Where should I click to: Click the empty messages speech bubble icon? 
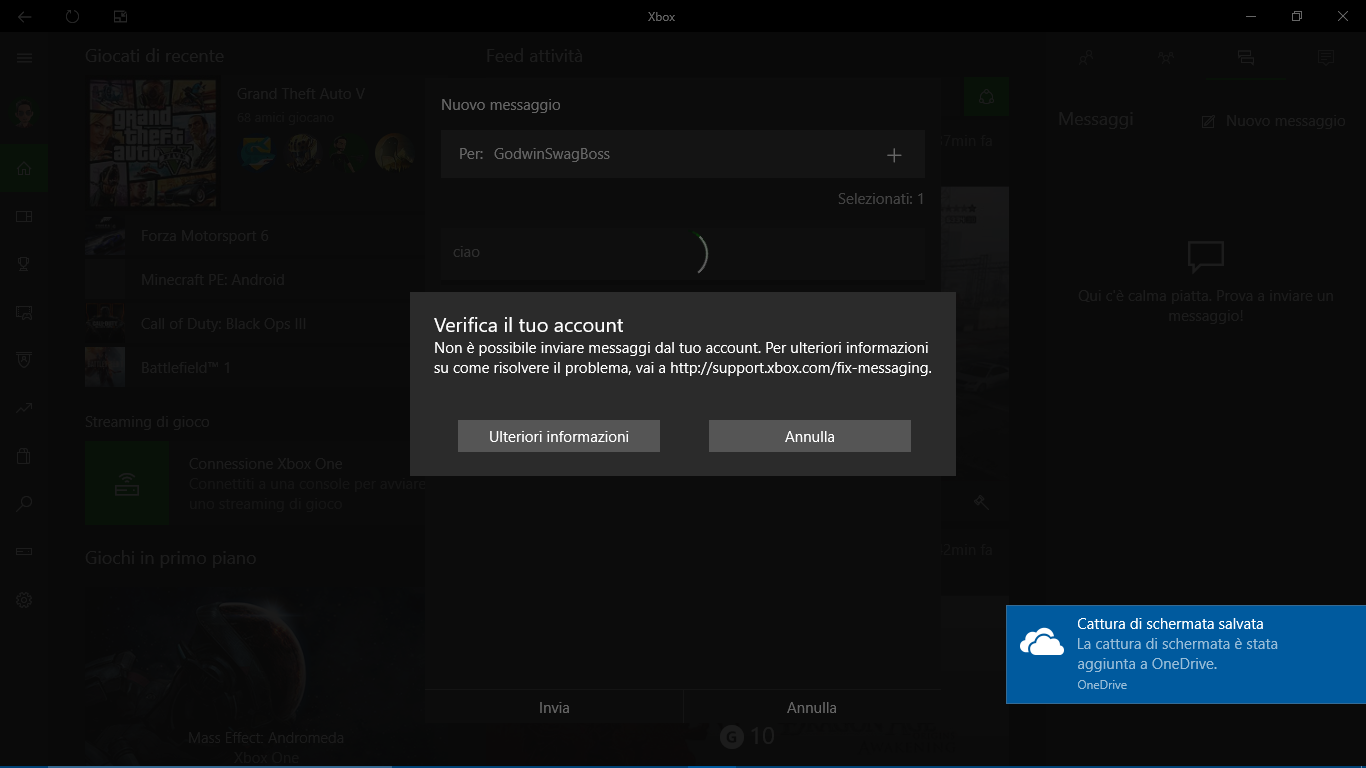(x=1206, y=257)
